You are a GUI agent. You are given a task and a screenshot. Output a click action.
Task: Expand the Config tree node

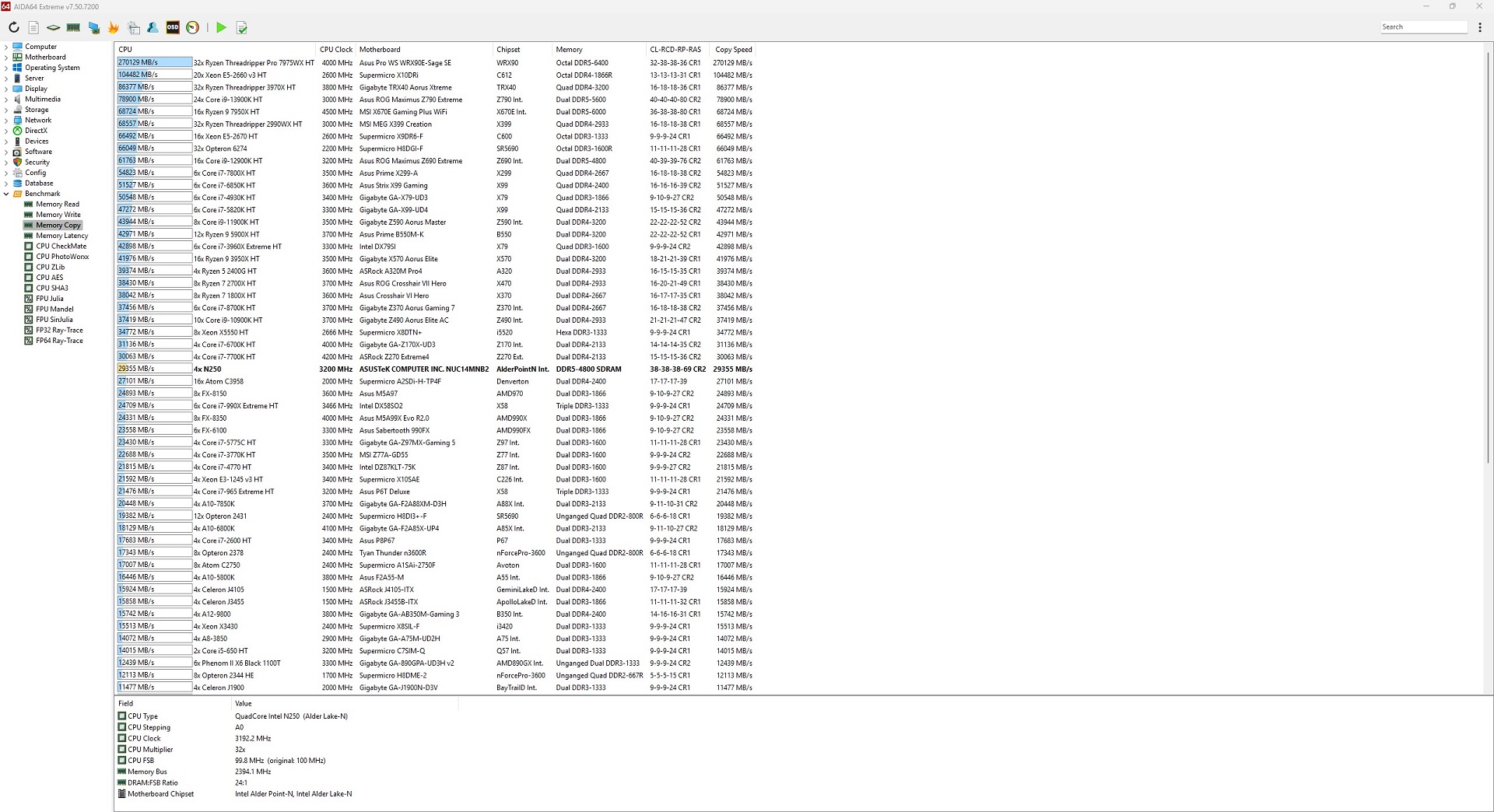tap(6, 173)
